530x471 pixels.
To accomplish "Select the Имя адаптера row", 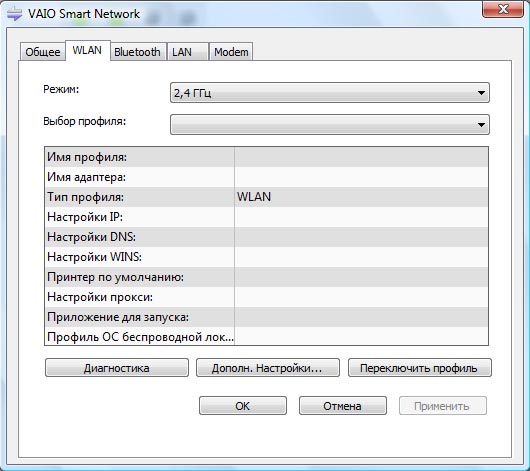I will tap(266, 177).
